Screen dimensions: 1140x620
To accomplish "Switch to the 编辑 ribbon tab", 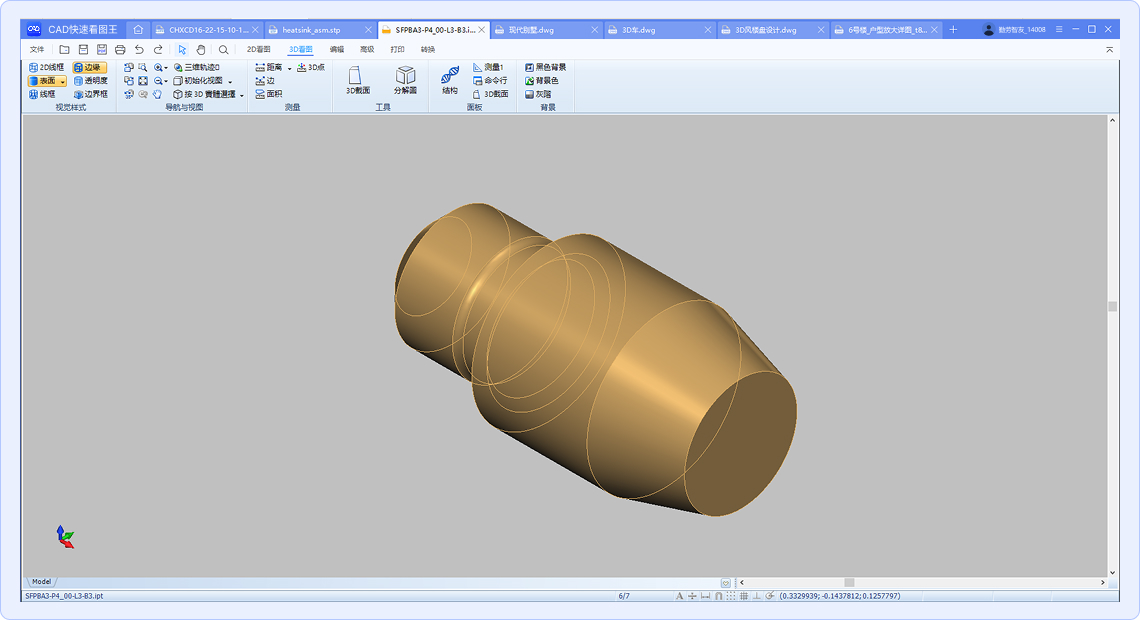I will (337, 49).
